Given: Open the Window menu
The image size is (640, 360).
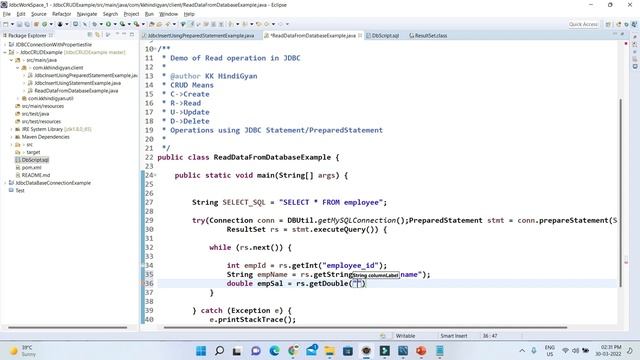Looking at the screenshot, I should click(169, 14).
